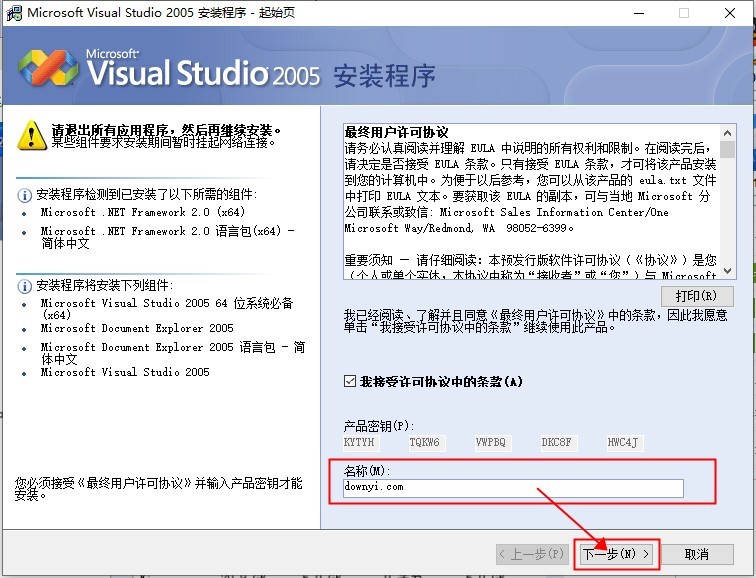Click the EULA scrollbar down arrow

coord(727,271)
